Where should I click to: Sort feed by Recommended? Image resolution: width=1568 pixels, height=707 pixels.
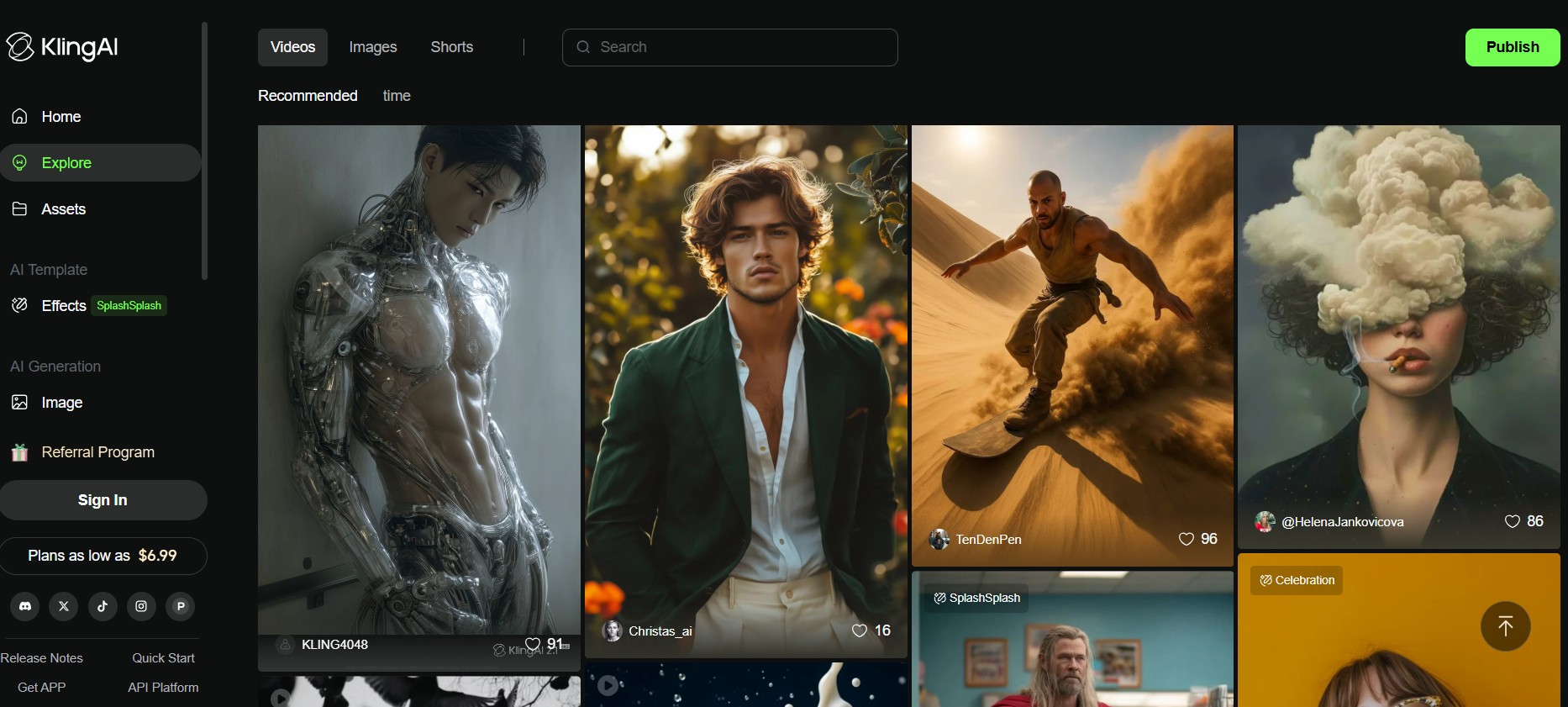308,96
